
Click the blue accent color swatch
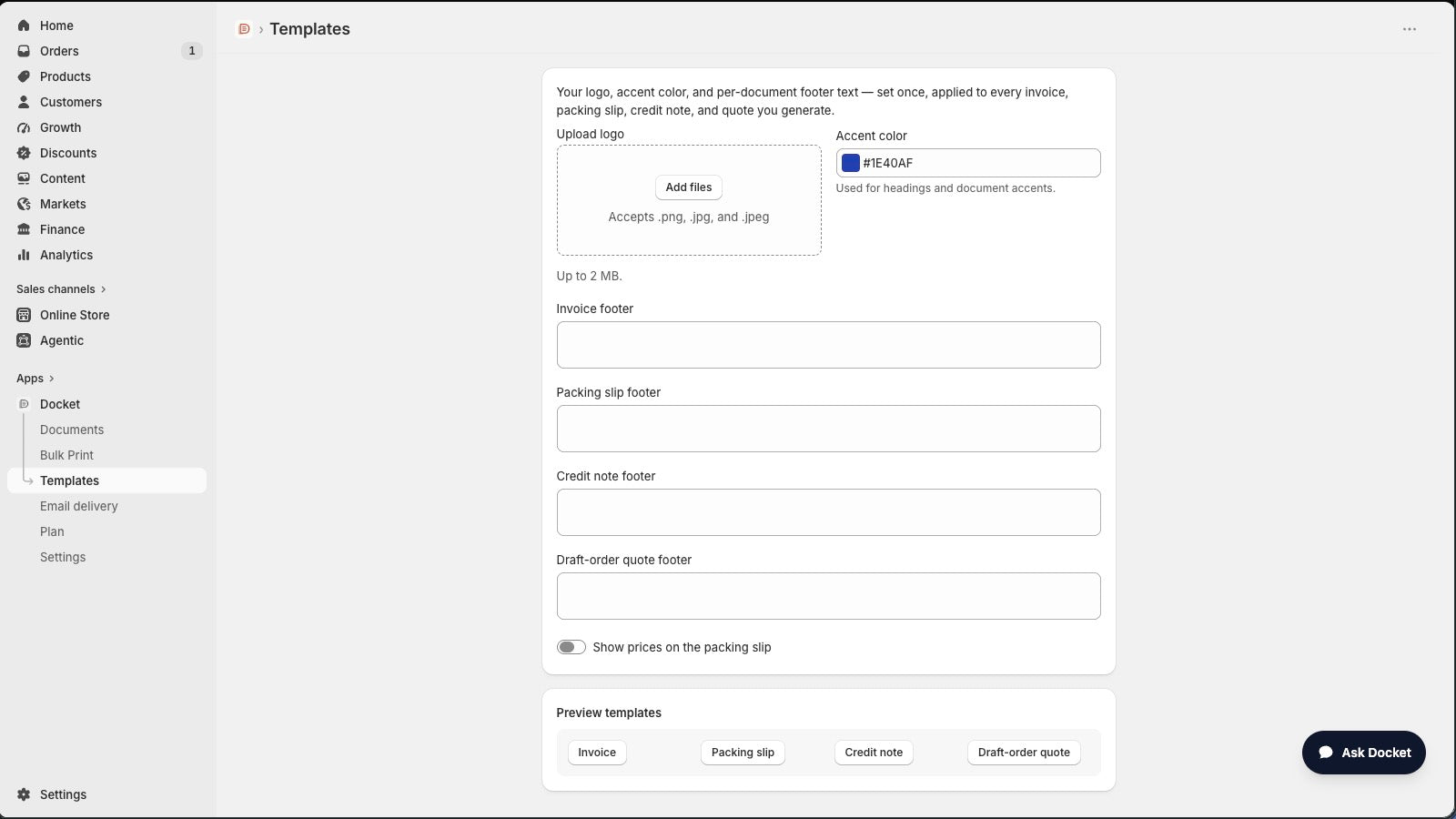[x=851, y=163]
